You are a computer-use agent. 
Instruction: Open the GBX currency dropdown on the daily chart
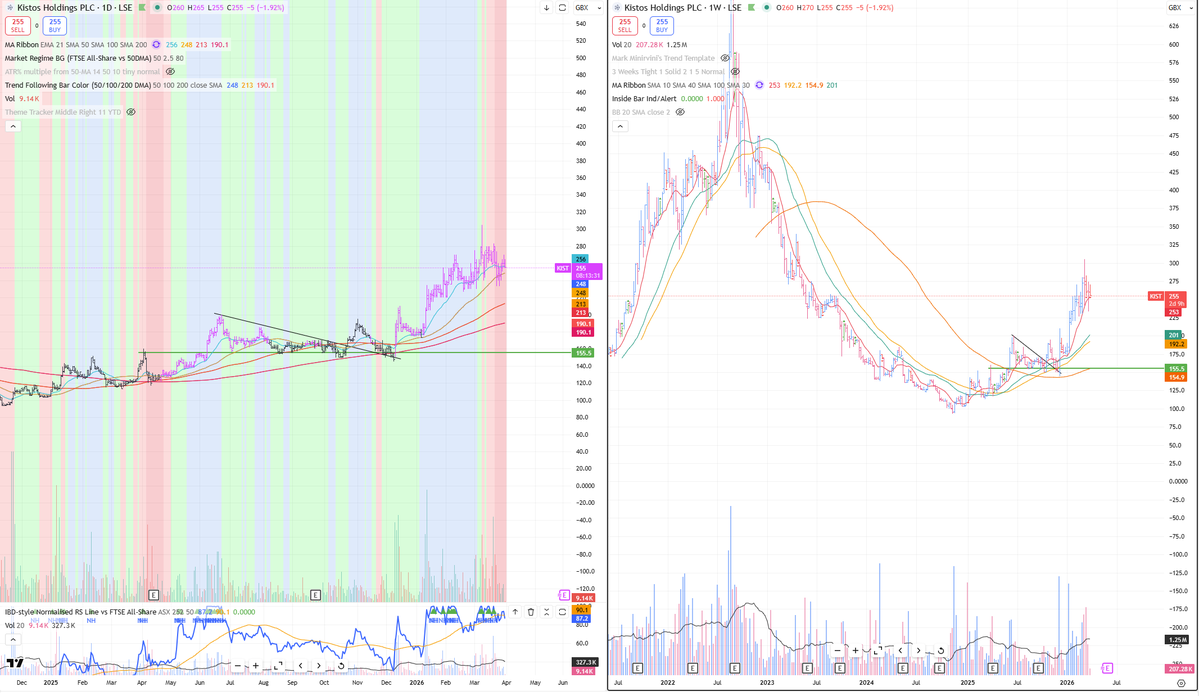pyautogui.click(x=587, y=8)
